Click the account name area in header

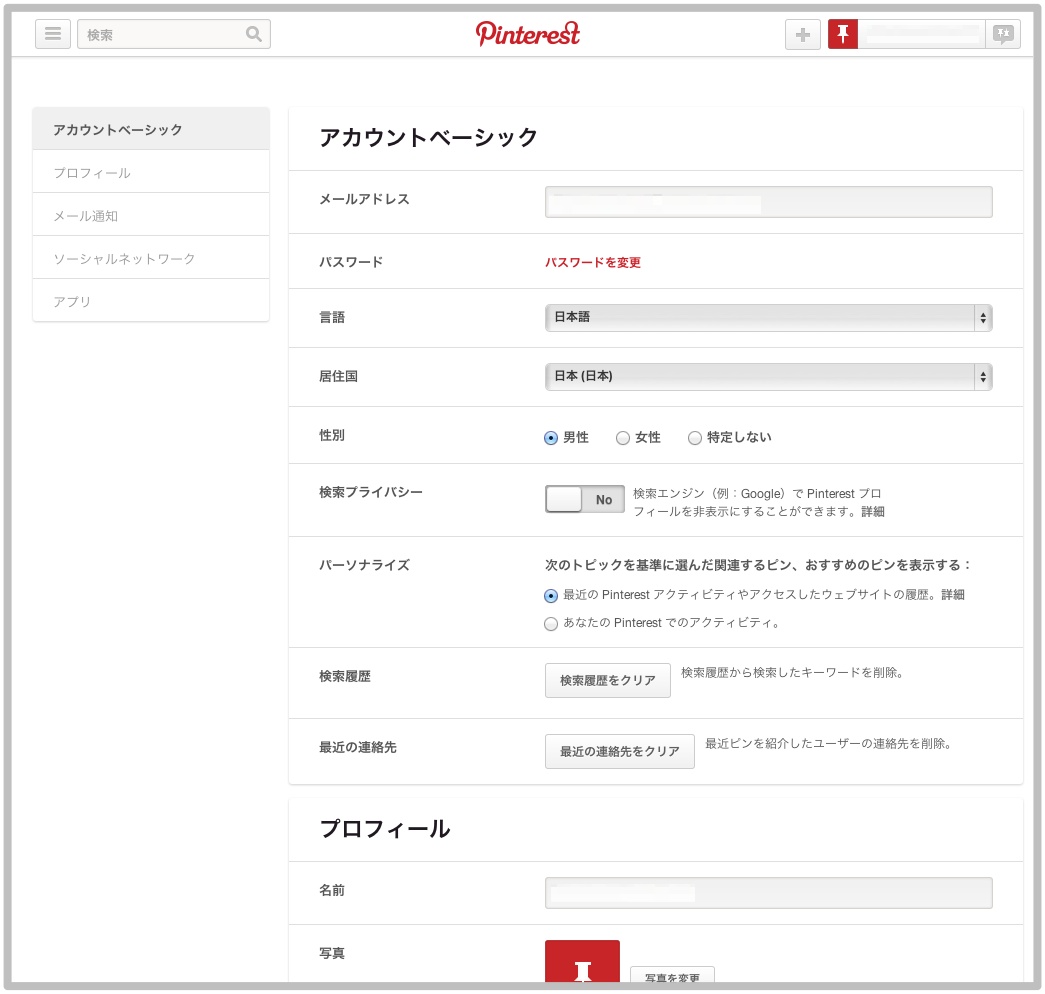[922, 34]
